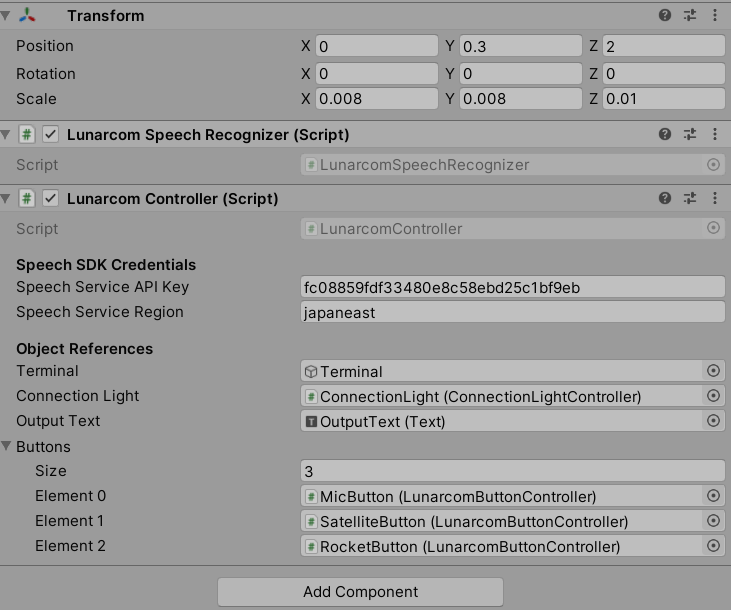Click Rotation X field
This screenshot has width=731, height=610.
tap(377, 74)
